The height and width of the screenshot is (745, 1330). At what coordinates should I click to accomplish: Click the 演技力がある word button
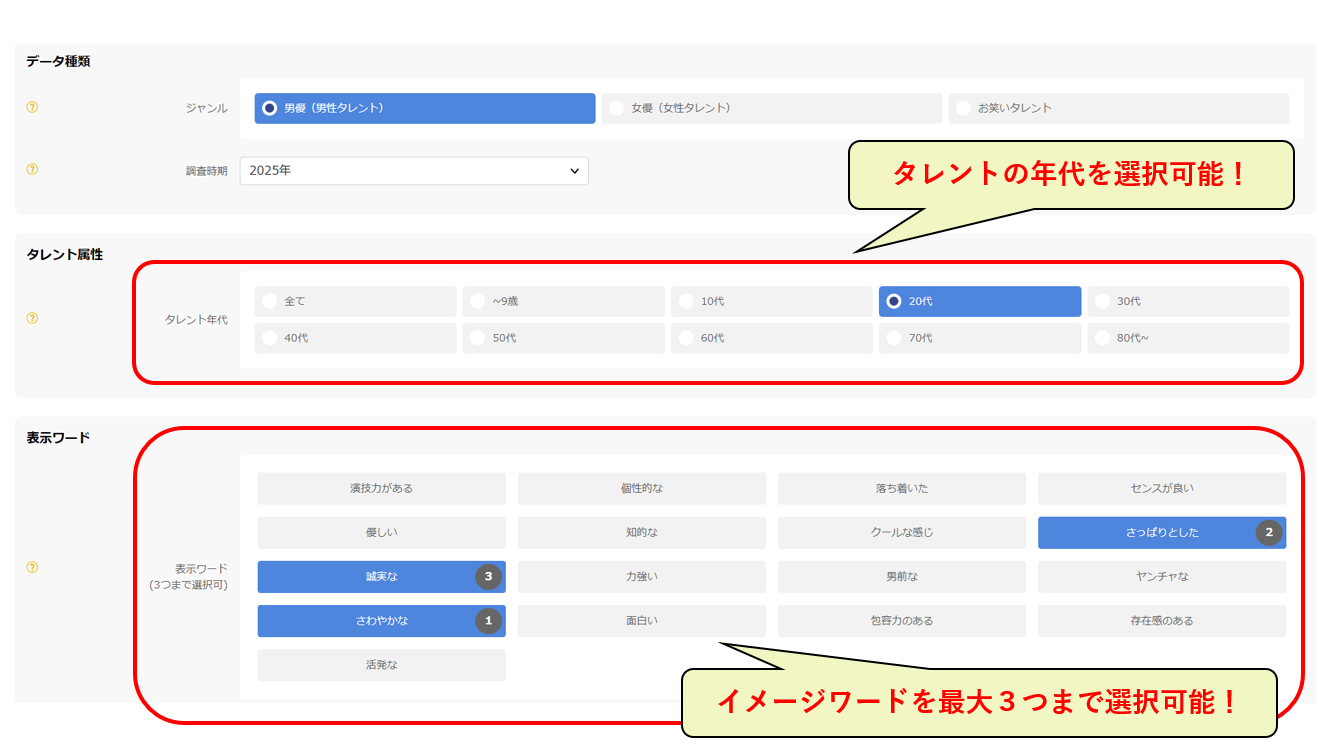(381, 489)
